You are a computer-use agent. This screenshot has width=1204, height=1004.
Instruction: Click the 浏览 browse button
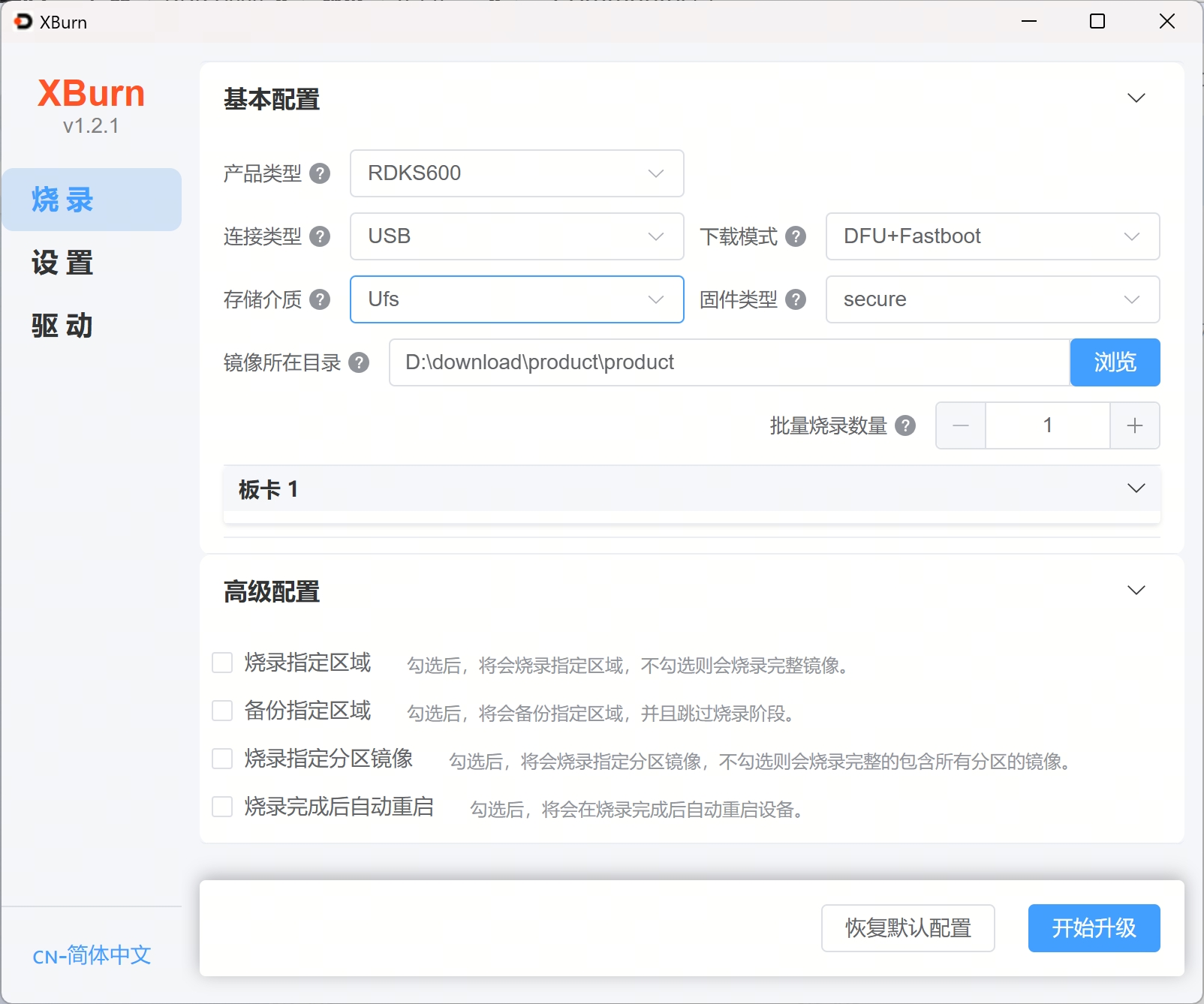[x=1115, y=362]
